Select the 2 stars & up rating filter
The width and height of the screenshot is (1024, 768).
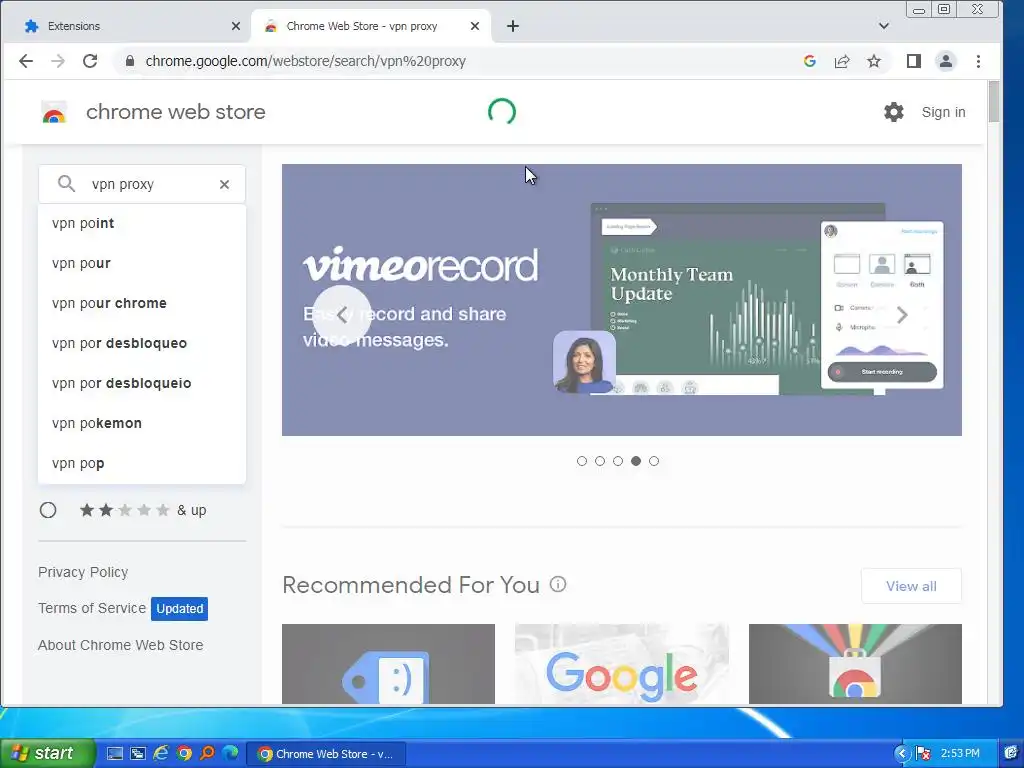[x=48, y=510]
